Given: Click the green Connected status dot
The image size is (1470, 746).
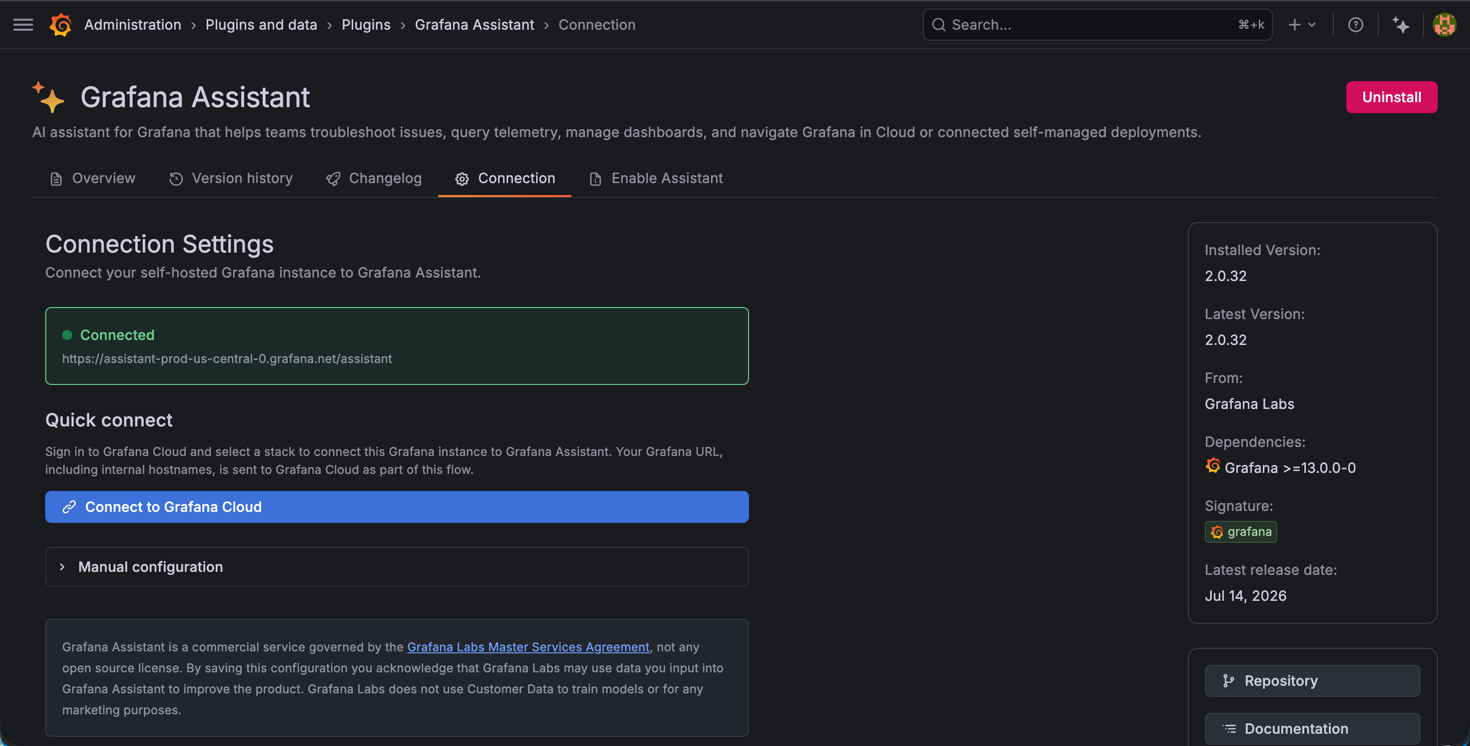Looking at the screenshot, I should (67, 335).
